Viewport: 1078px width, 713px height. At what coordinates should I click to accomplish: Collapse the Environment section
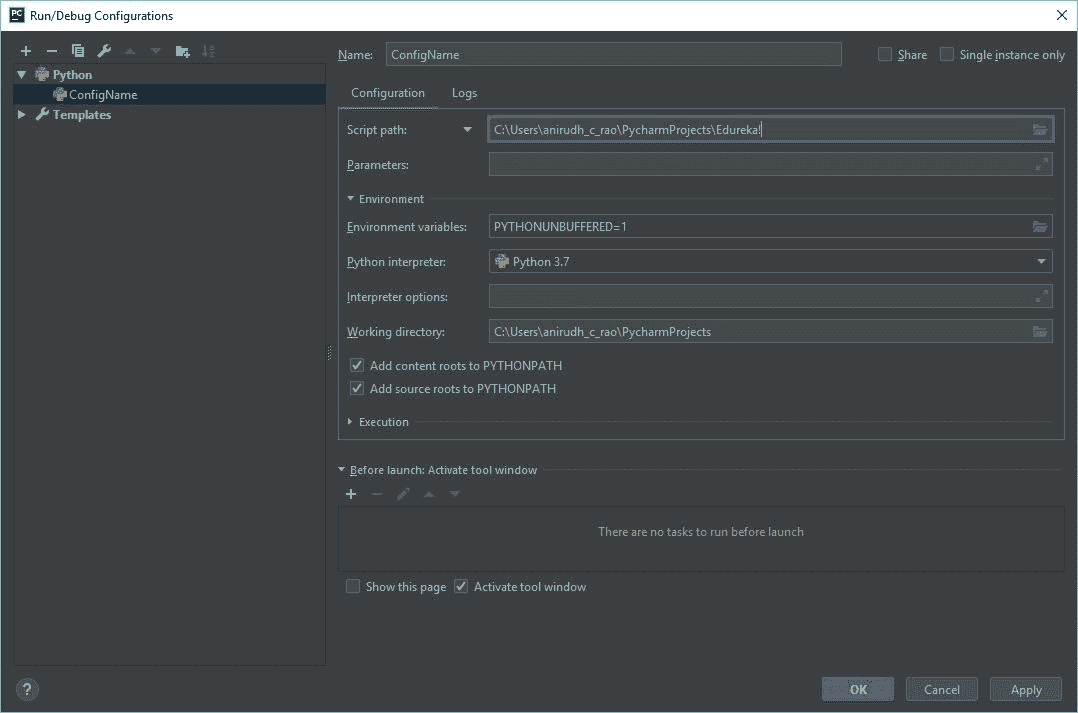click(350, 198)
